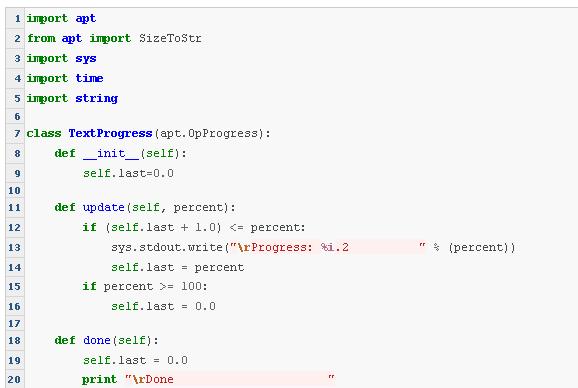Click the TextProgress class name
Screen dimensions: 578x388
(110, 133)
